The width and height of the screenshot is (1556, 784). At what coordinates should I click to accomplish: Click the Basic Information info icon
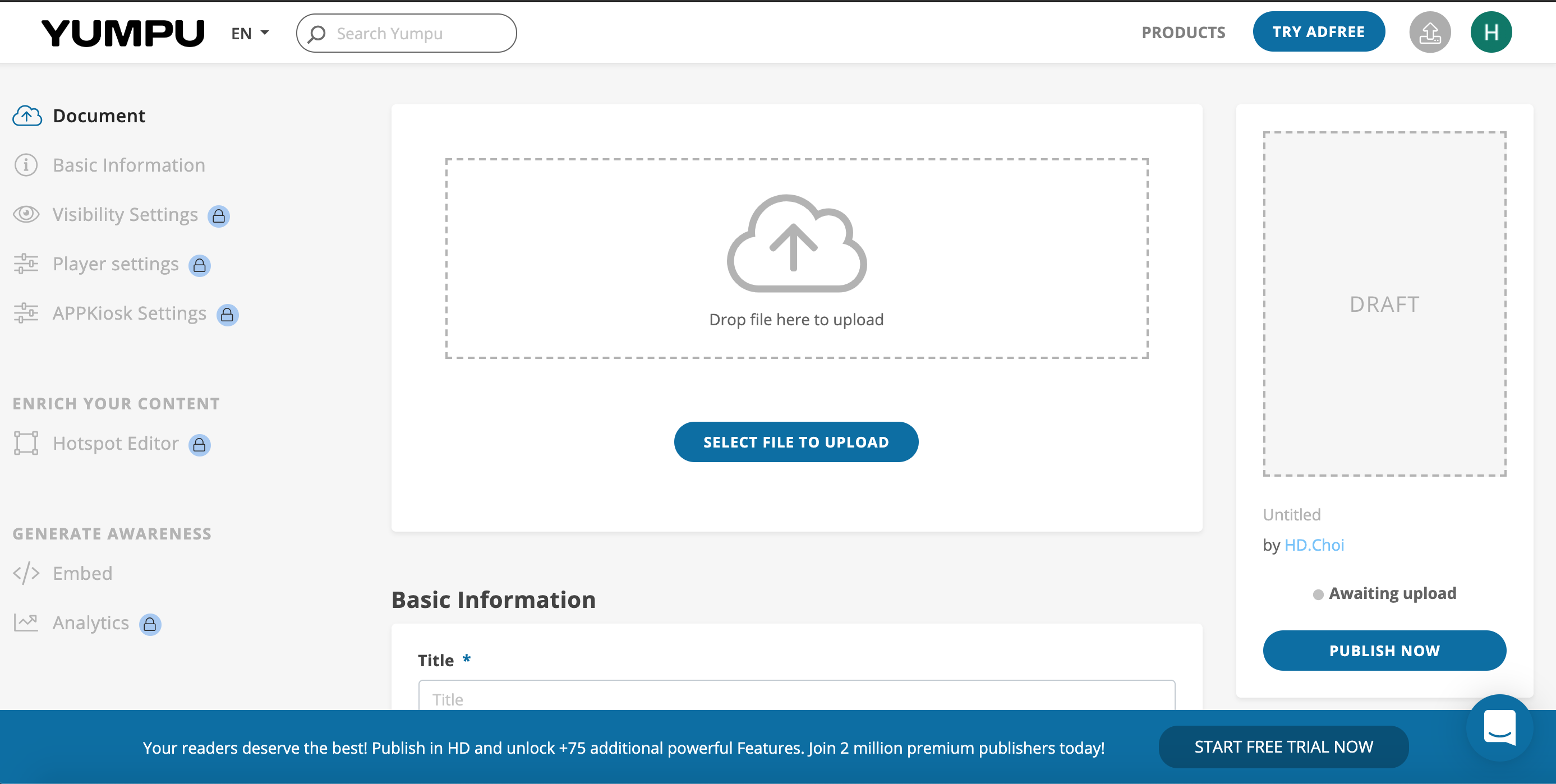(26, 165)
